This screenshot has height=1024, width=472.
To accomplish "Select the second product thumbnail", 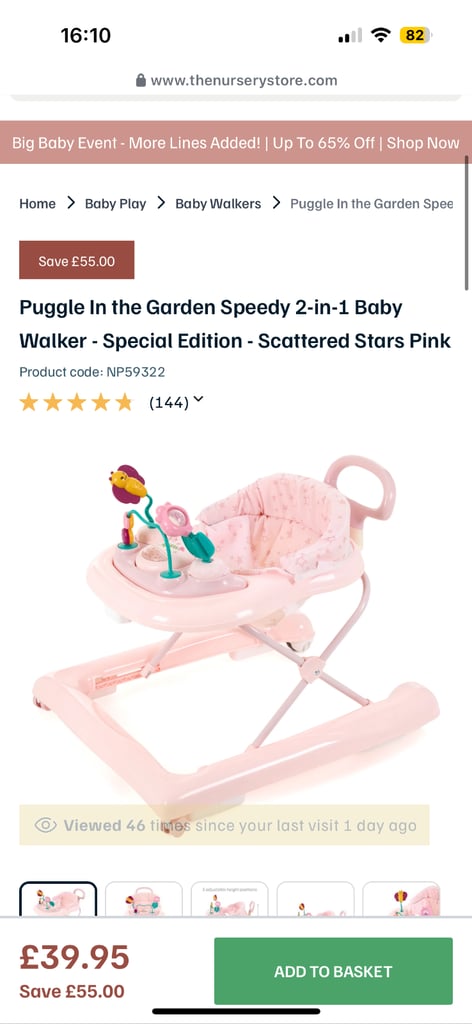I will [x=144, y=899].
